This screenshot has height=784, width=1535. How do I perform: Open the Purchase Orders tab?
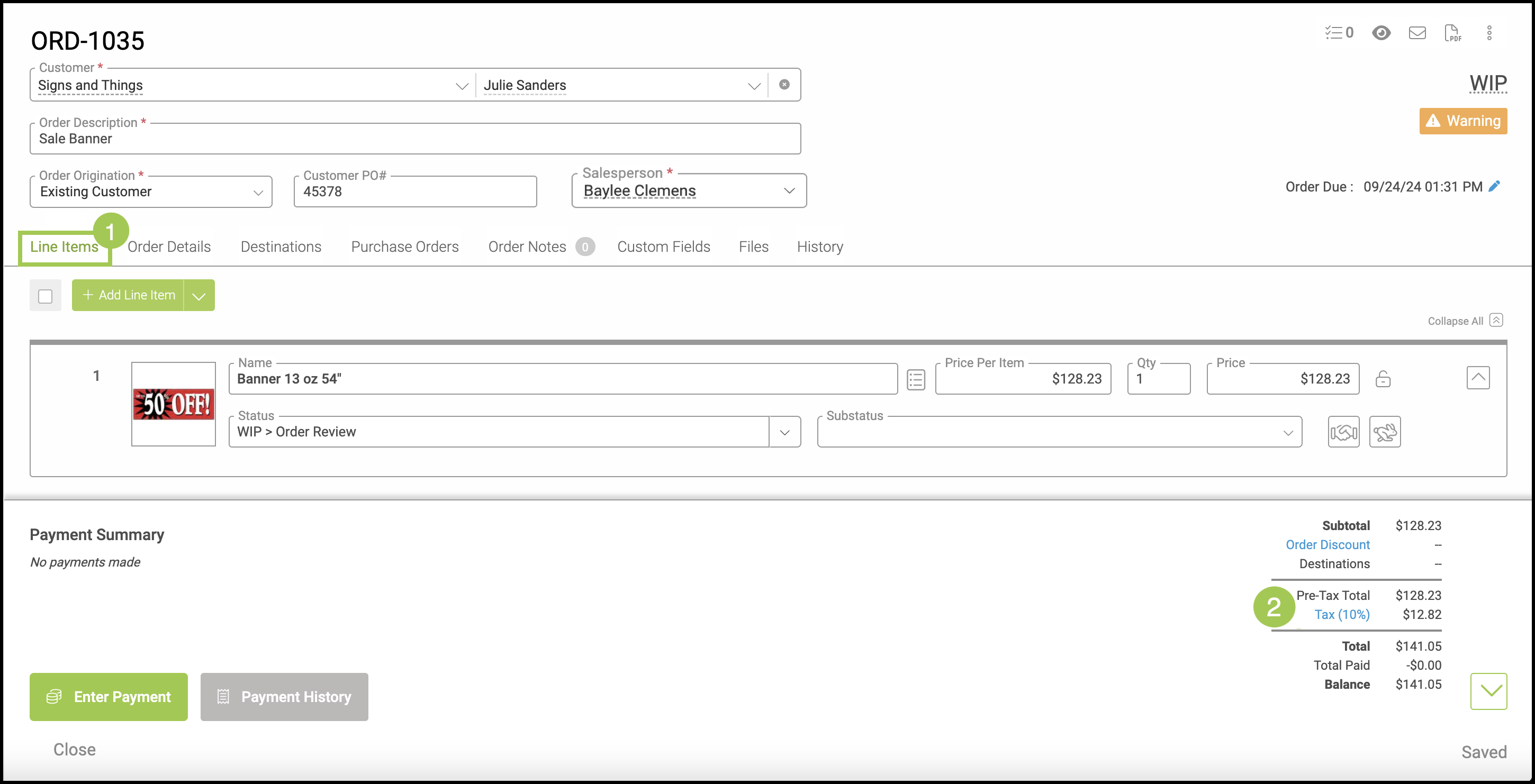point(404,247)
